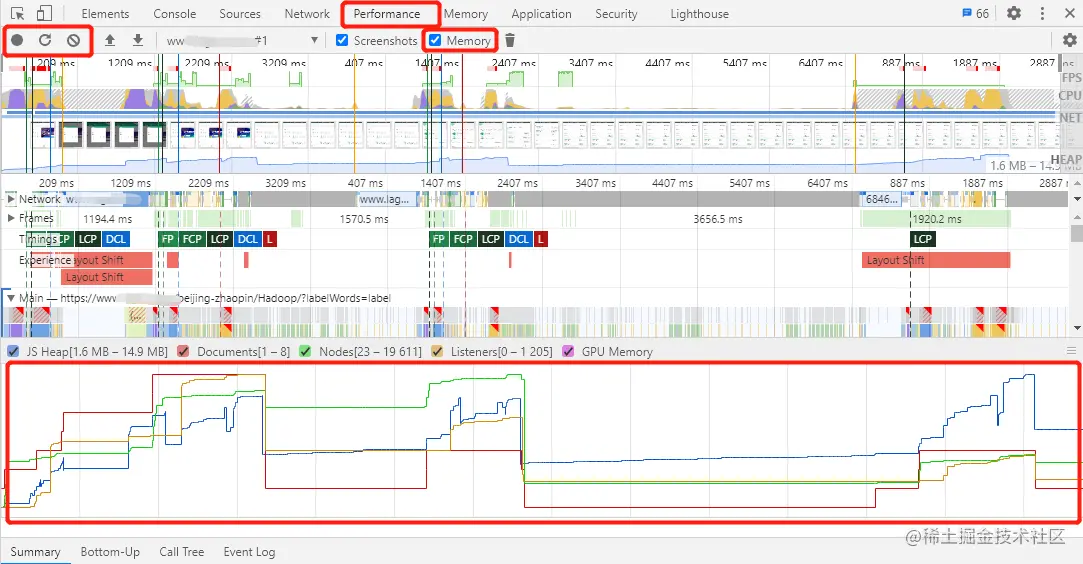Open the DevTools settings gear
This screenshot has height=564, width=1083.
point(1014,13)
